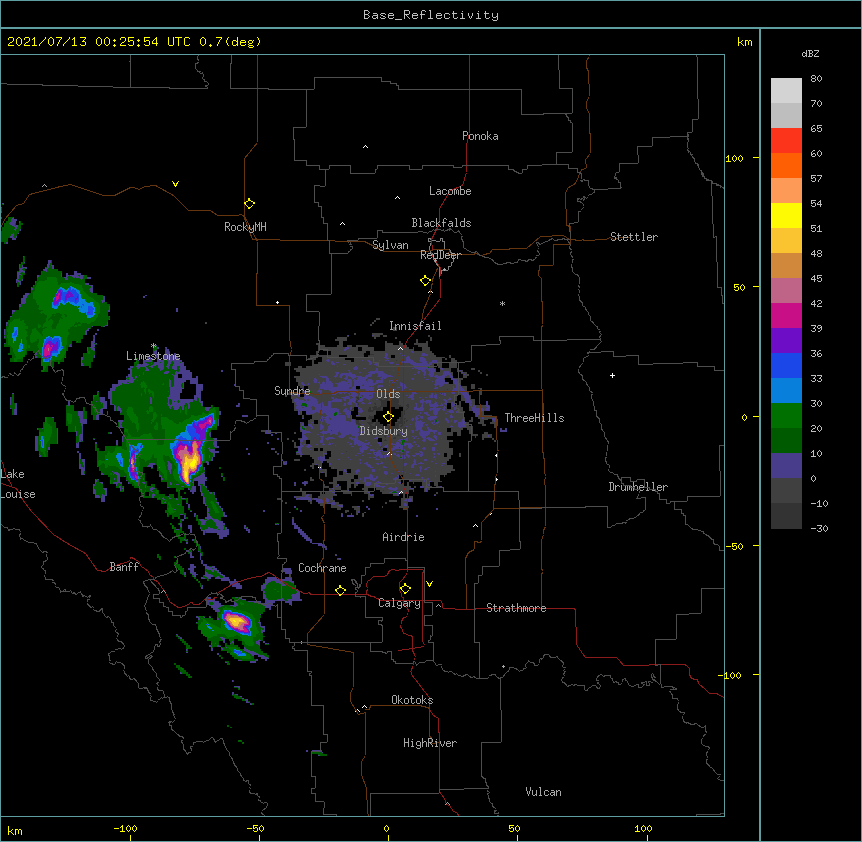Screen dimensions: 862x842
Task: Select the Lacombe city label
Action: (450, 191)
